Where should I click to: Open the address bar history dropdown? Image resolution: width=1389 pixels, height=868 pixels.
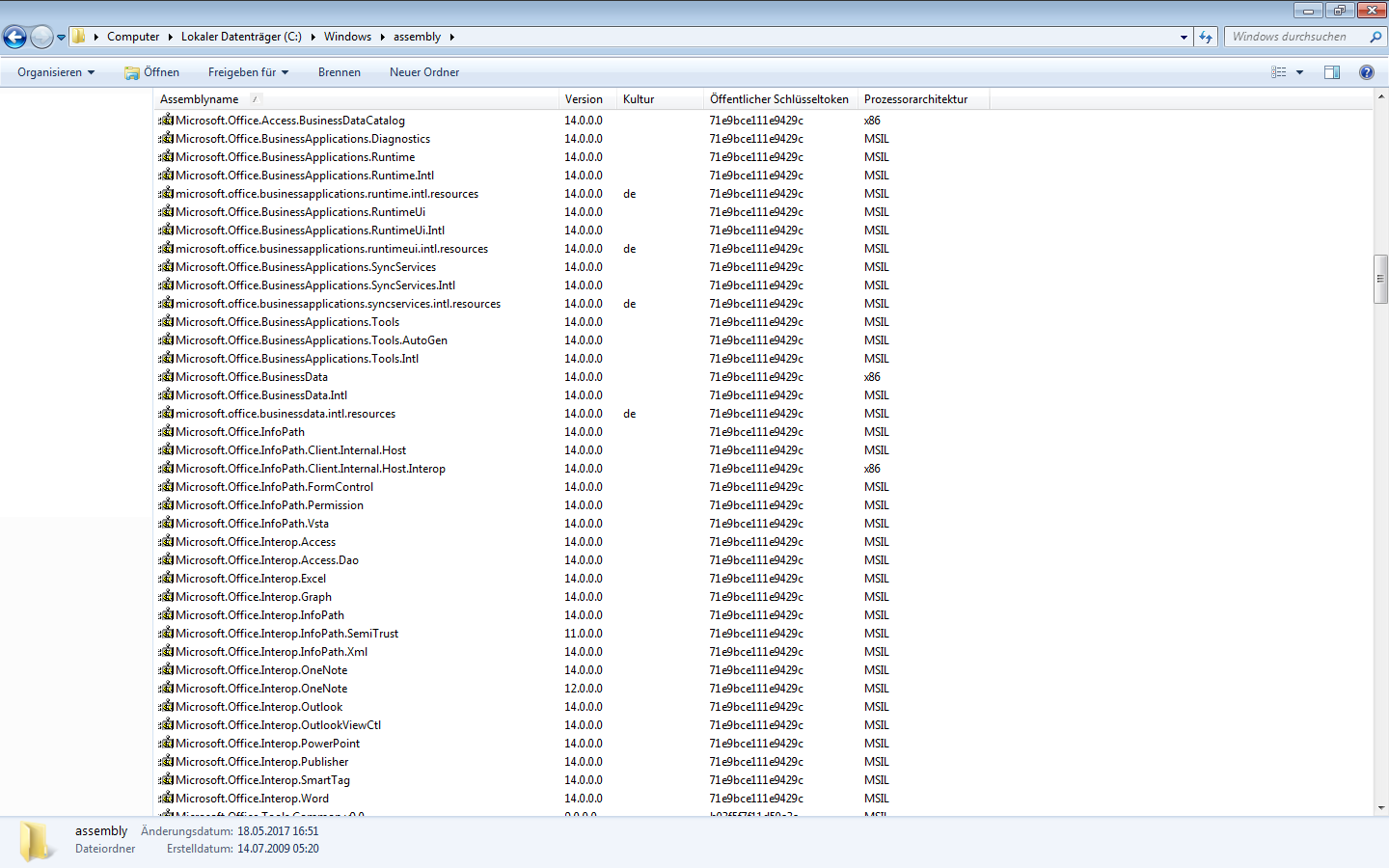1184,37
